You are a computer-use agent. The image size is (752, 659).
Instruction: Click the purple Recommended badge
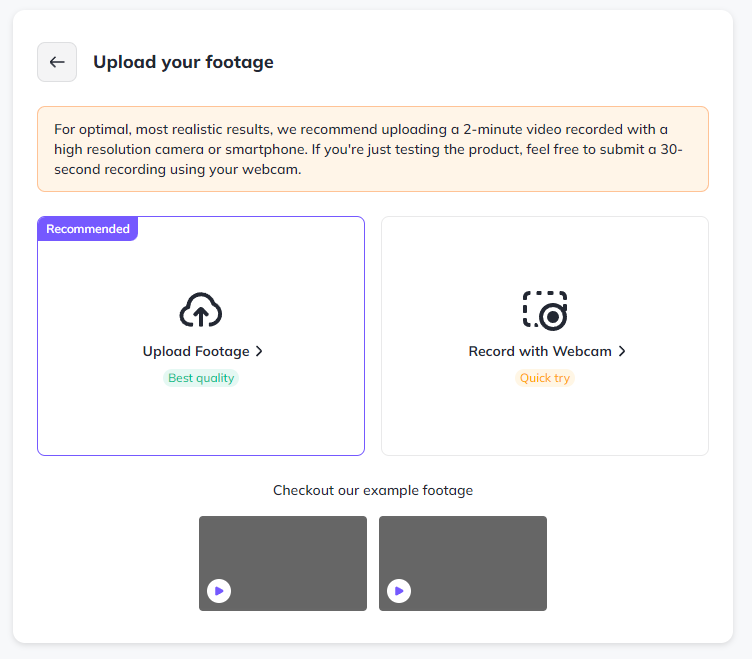point(88,229)
